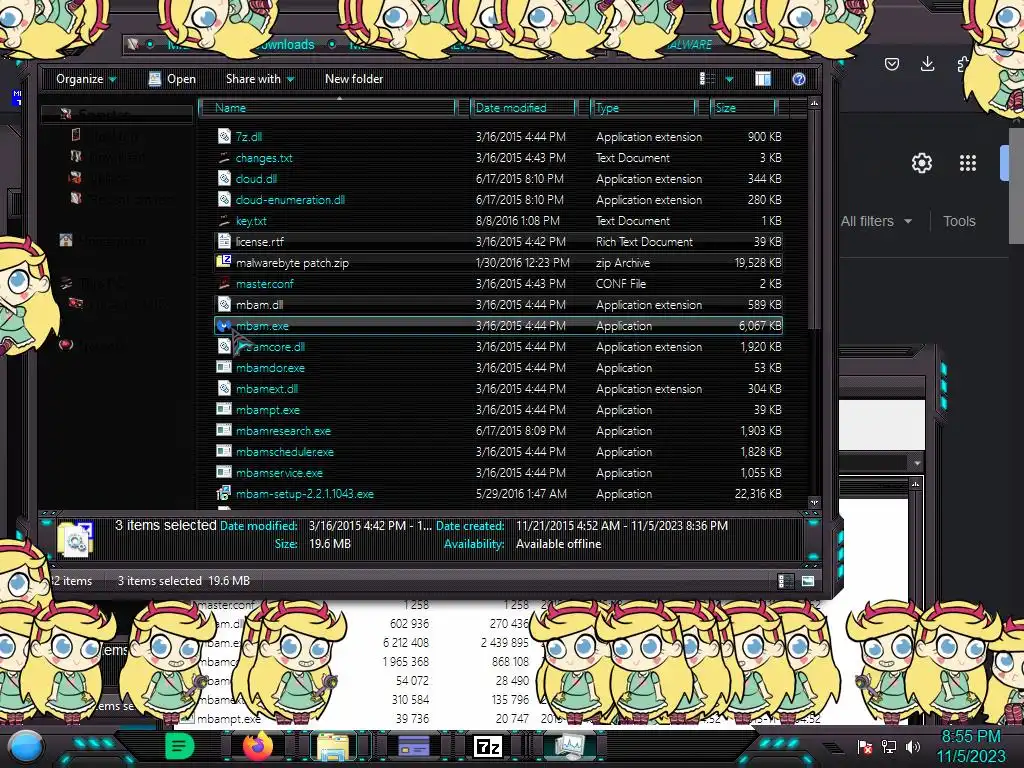Click the Windows Start orb
This screenshot has height=768, width=1024.
[26, 747]
